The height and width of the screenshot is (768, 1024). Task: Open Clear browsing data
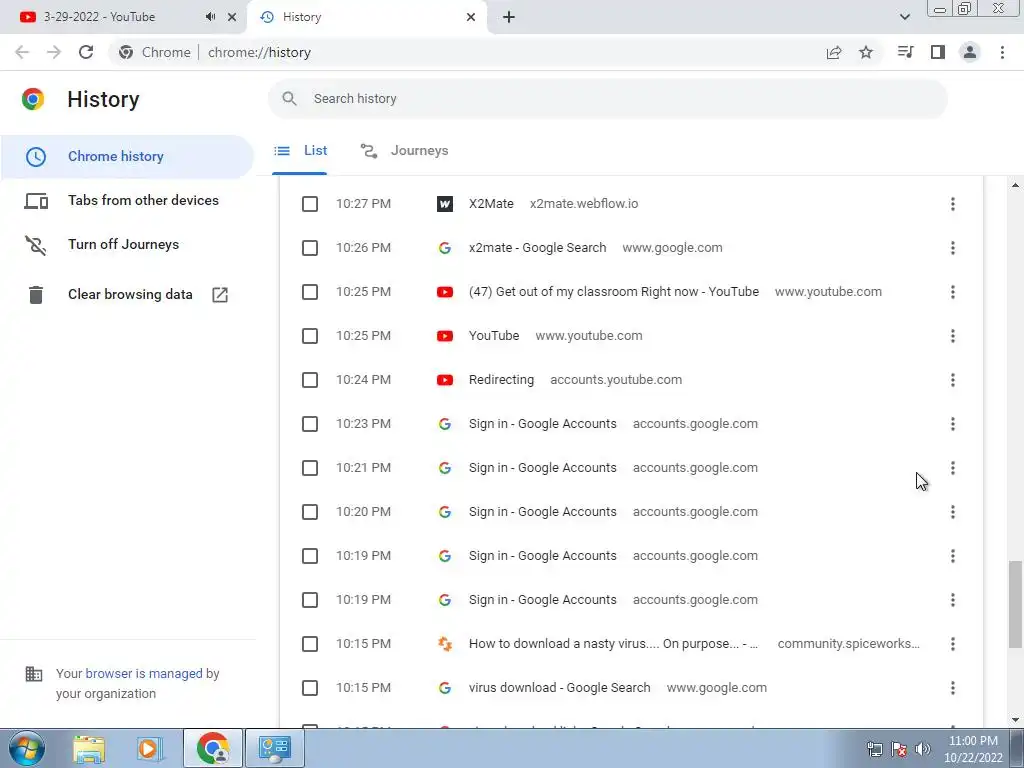[127, 295]
